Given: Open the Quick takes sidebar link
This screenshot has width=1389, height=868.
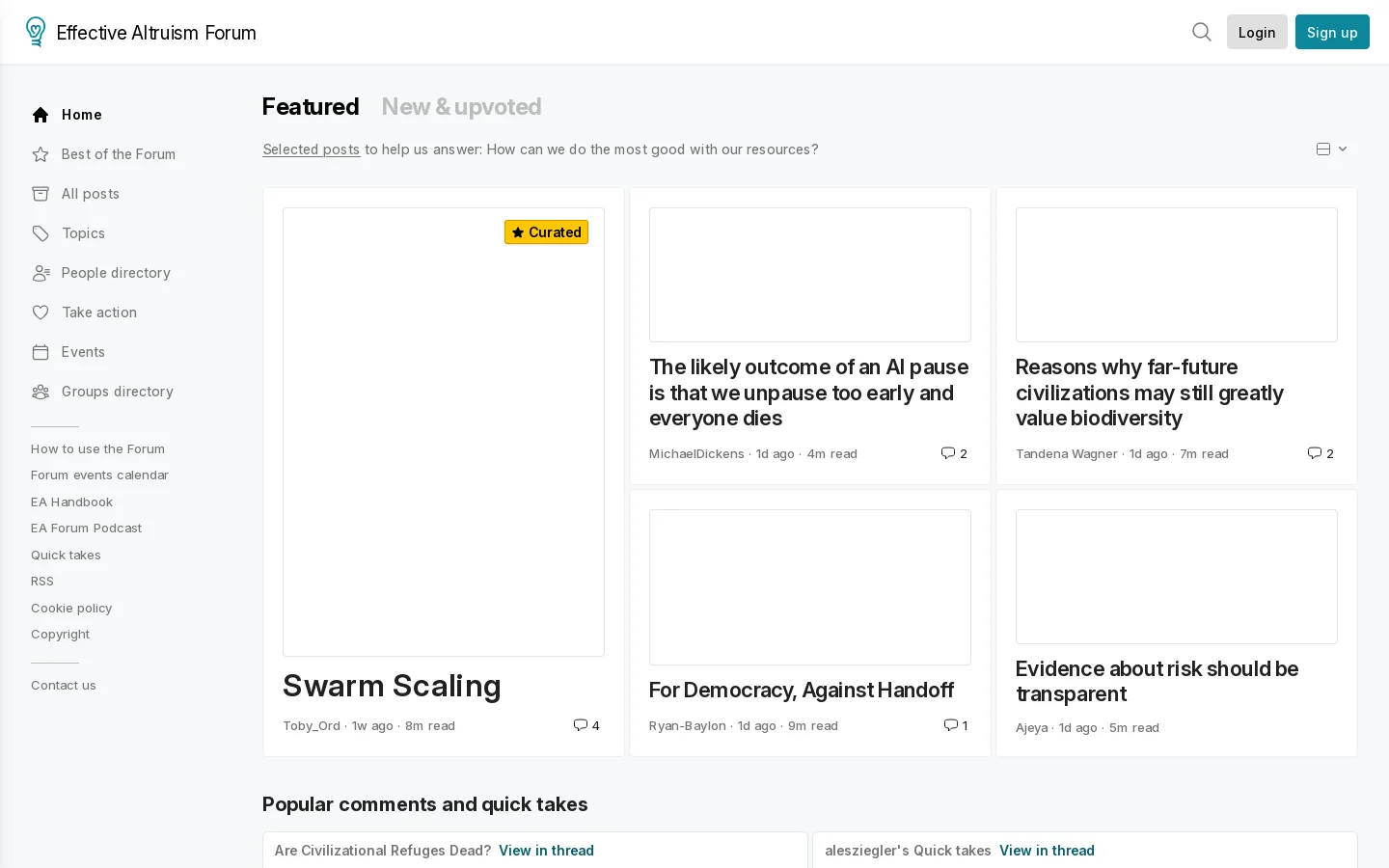Looking at the screenshot, I should tap(66, 555).
